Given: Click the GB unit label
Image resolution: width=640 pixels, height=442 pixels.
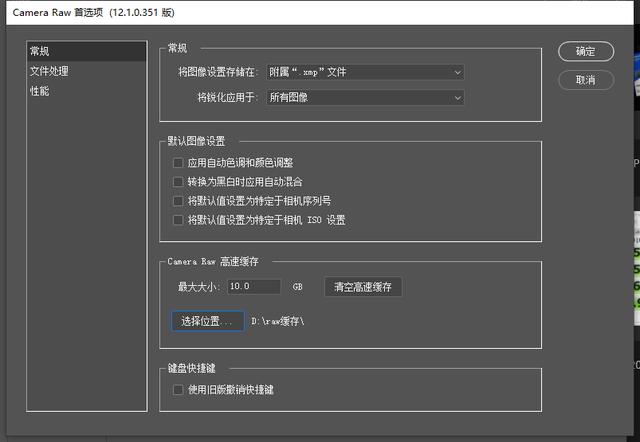Looking at the screenshot, I should (x=298, y=287).
